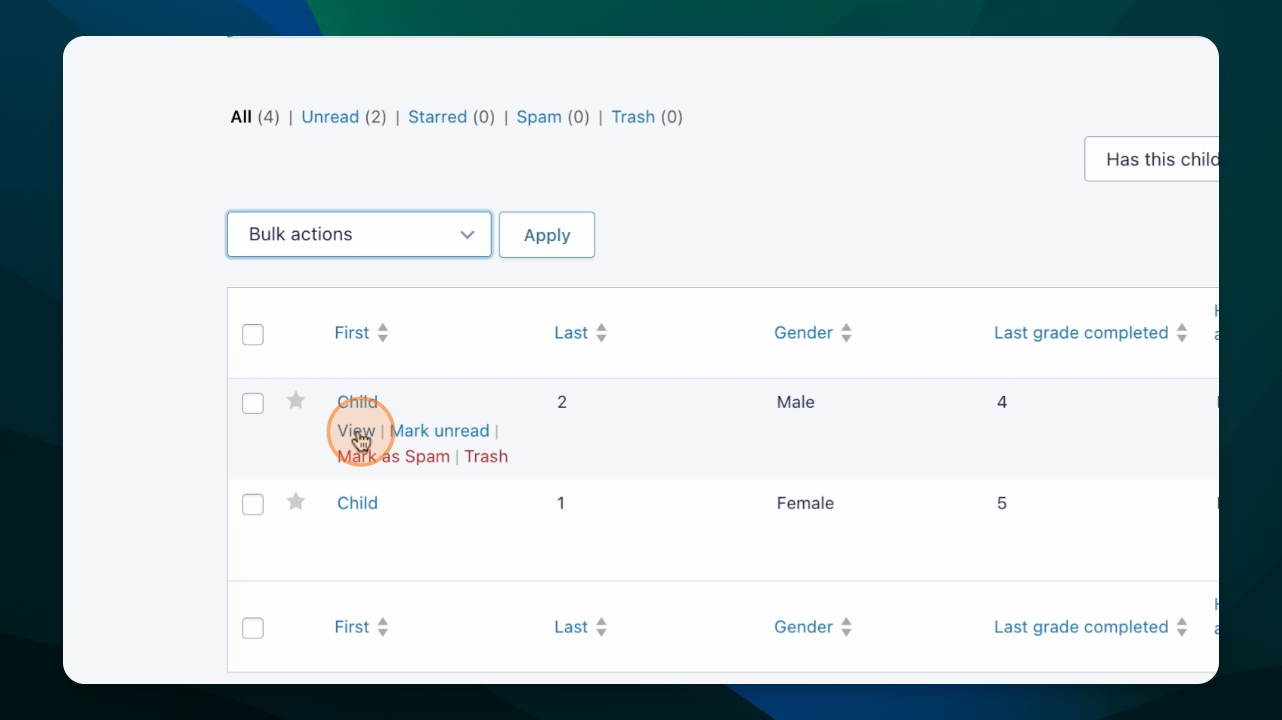1282x720 pixels.
Task: Select the checkbox for the Female entry row
Action: (x=253, y=504)
